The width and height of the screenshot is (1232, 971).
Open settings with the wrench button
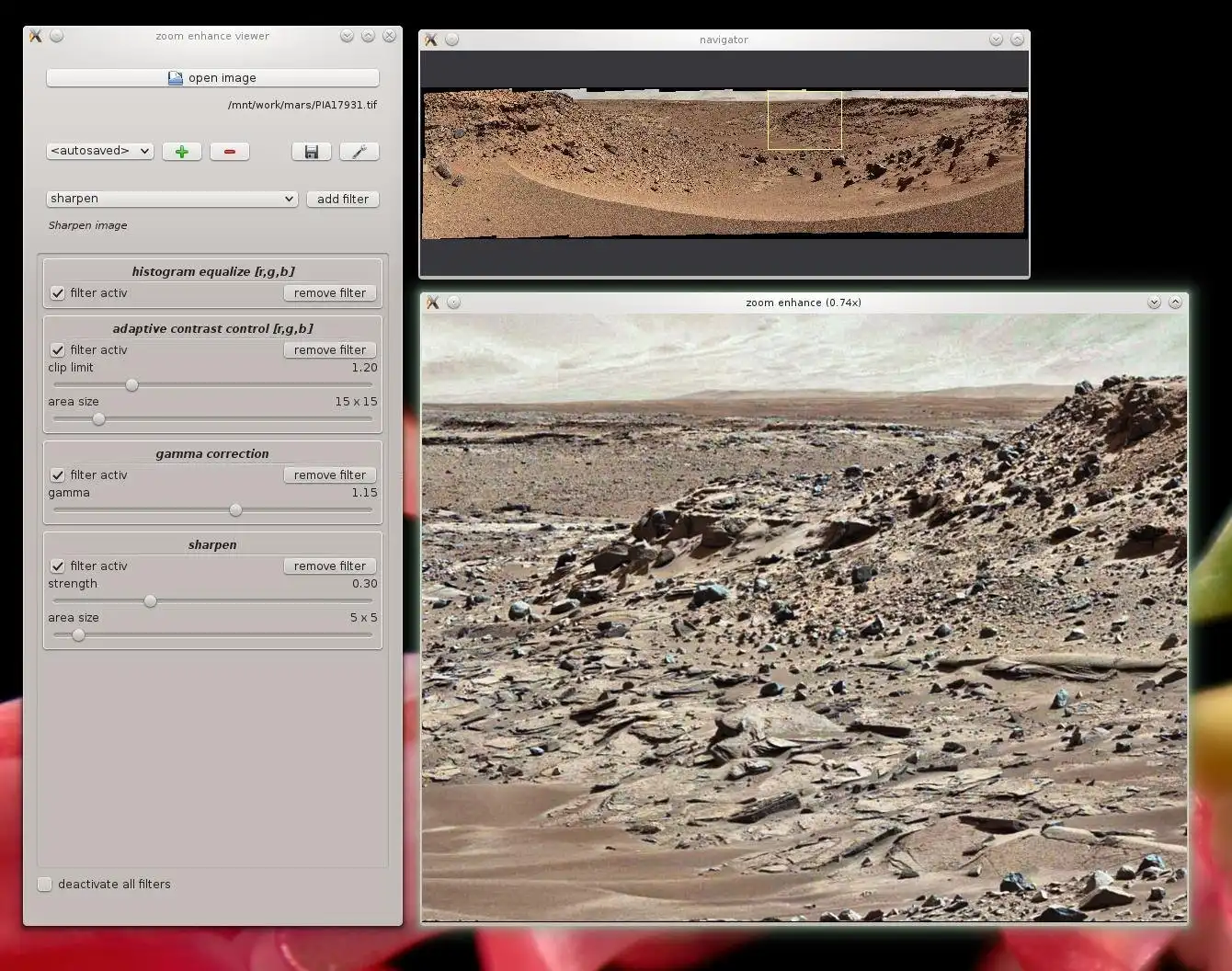tap(359, 152)
